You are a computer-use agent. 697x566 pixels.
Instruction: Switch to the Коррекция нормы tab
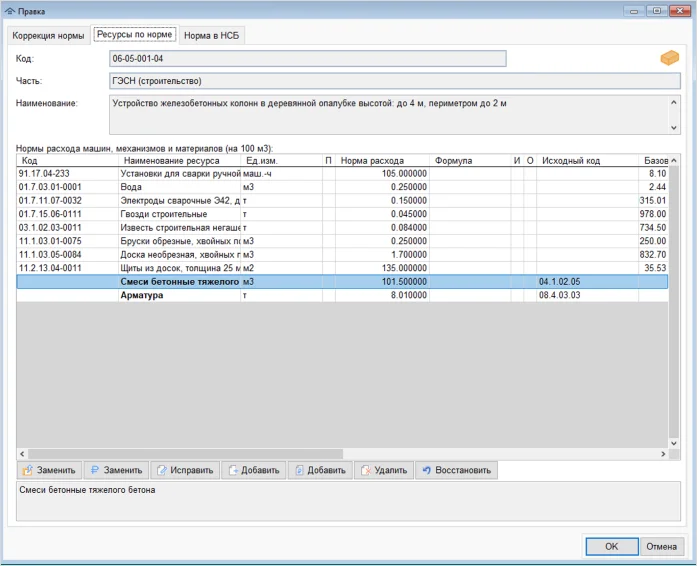48,35
